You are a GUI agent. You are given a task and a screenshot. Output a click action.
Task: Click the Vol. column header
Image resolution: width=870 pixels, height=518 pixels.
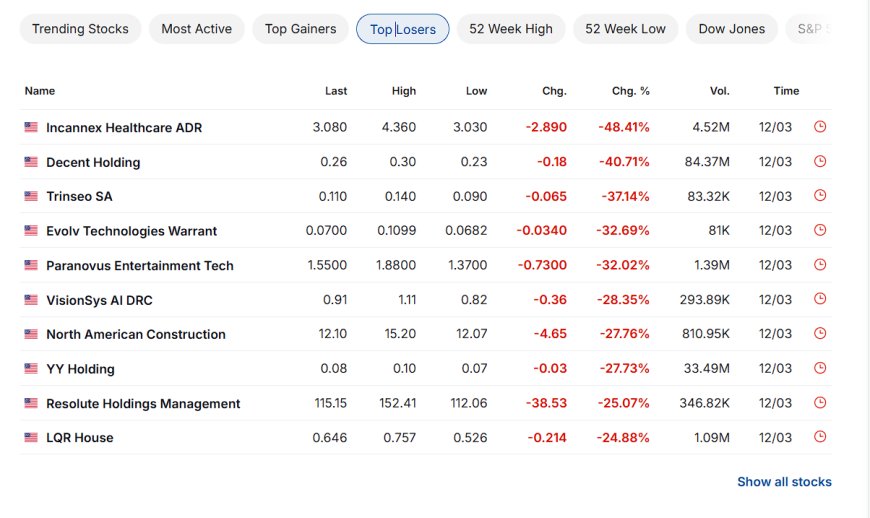720,91
